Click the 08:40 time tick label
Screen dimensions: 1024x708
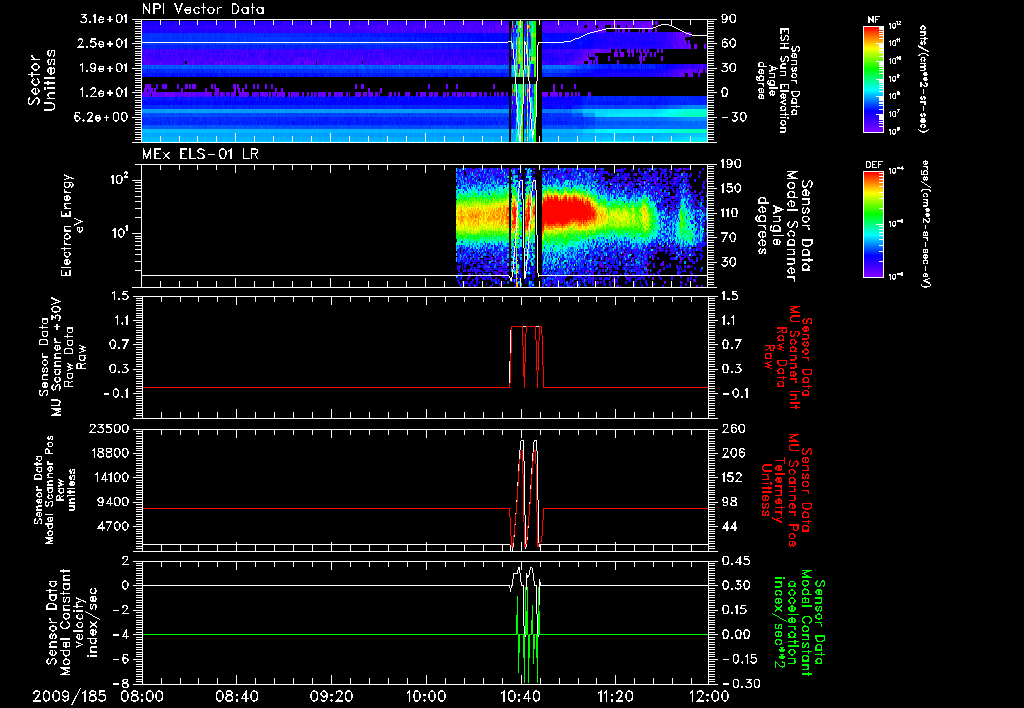[236, 696]
